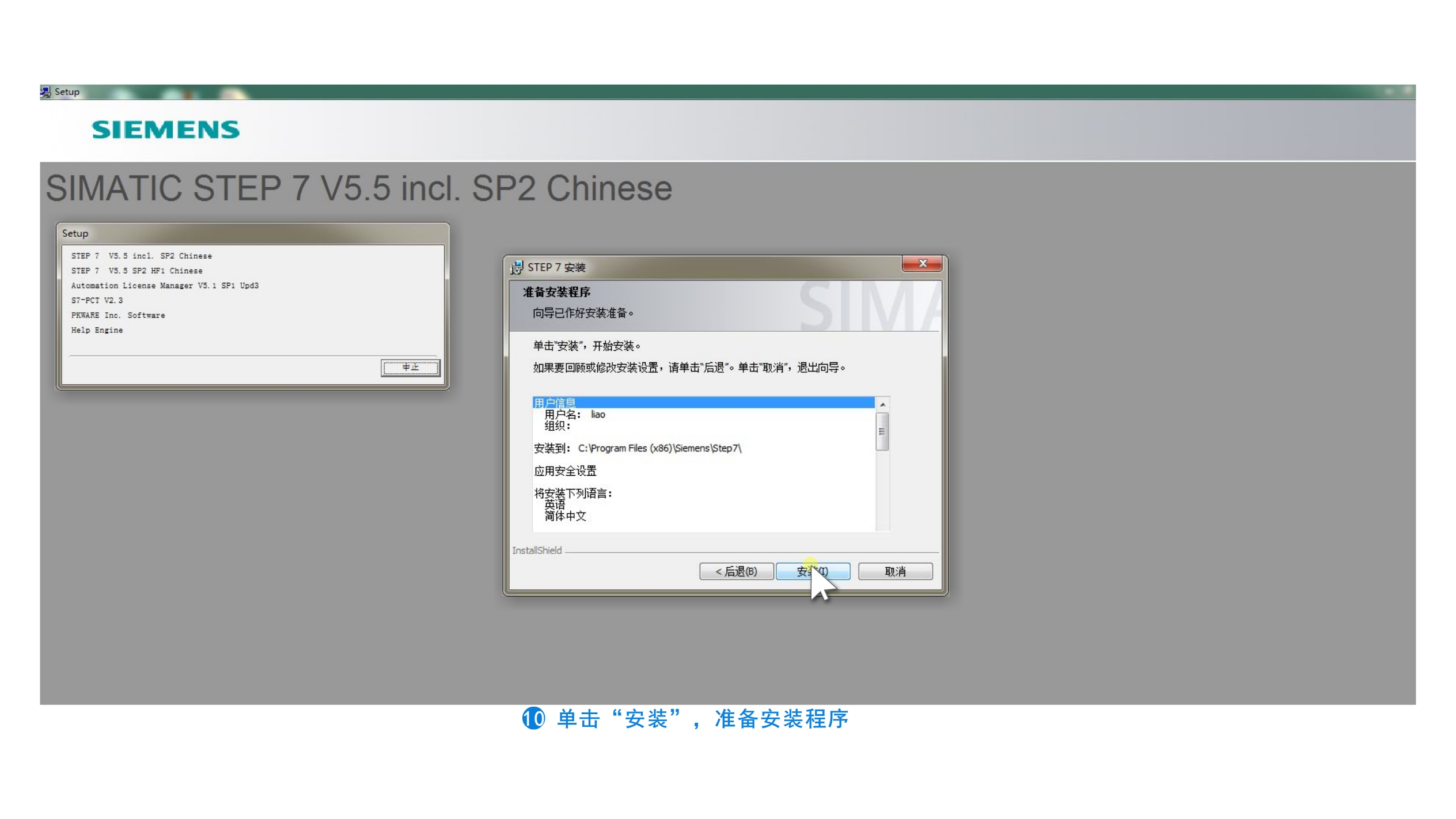The height and width of the screenshot is (819, 1456).
Task: Click the SIEMENS logo in the header
Action: (x=165, y=130)
